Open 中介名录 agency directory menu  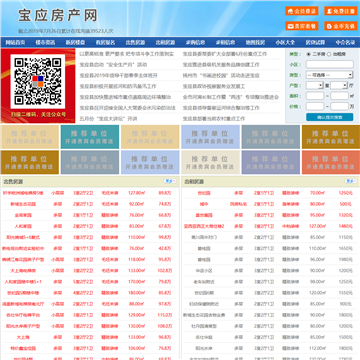pos(345,42)
